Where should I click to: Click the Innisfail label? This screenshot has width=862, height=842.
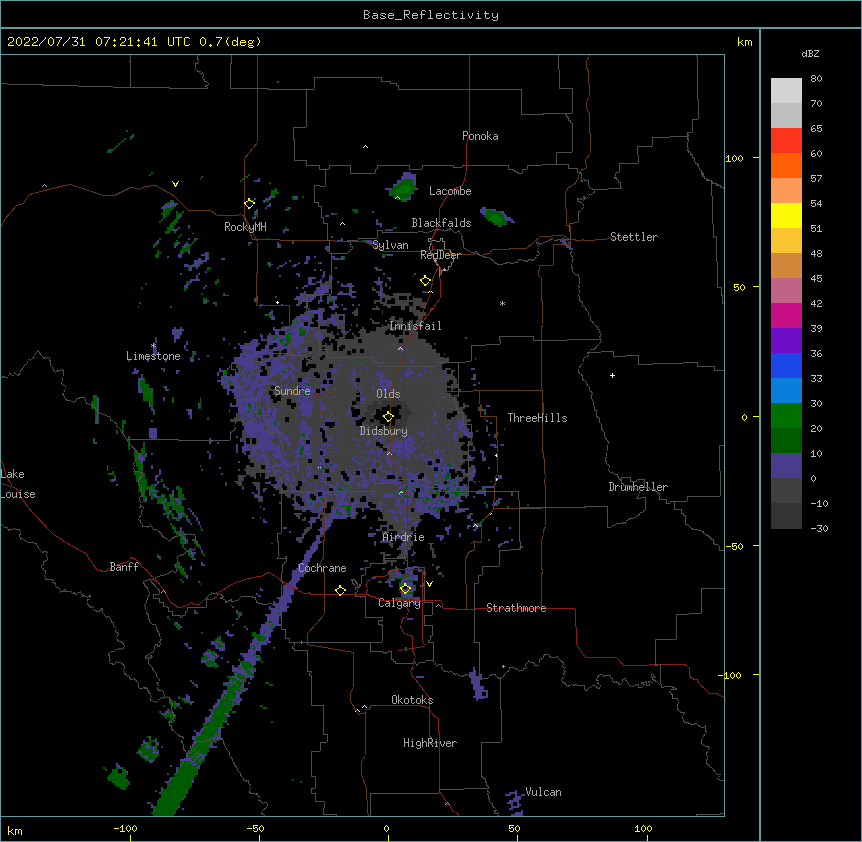(x=415, y=326)
